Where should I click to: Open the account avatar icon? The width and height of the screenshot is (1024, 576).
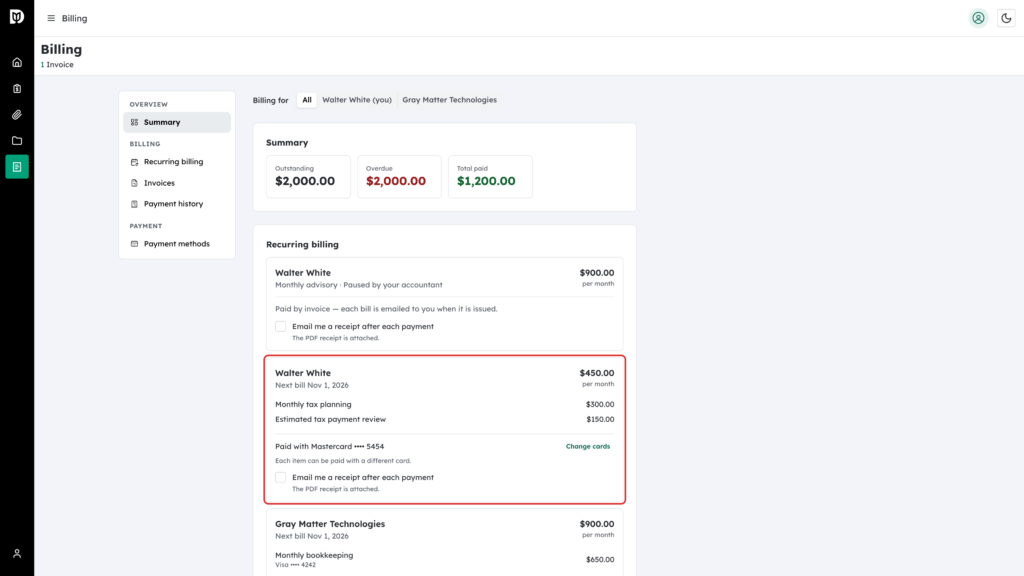pos(978,18)
